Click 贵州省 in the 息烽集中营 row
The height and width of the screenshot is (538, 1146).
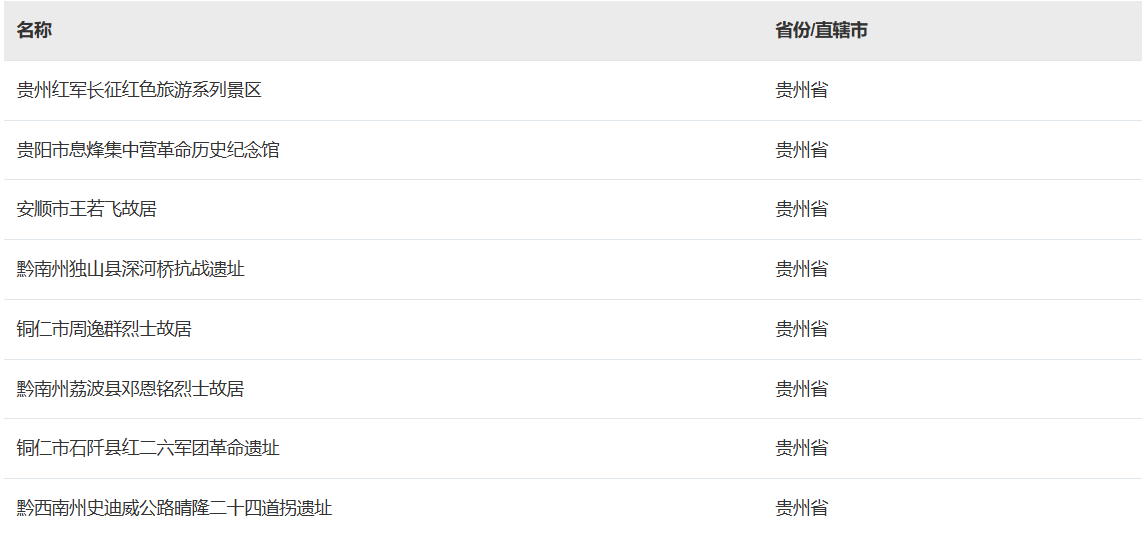click(802, 151)
